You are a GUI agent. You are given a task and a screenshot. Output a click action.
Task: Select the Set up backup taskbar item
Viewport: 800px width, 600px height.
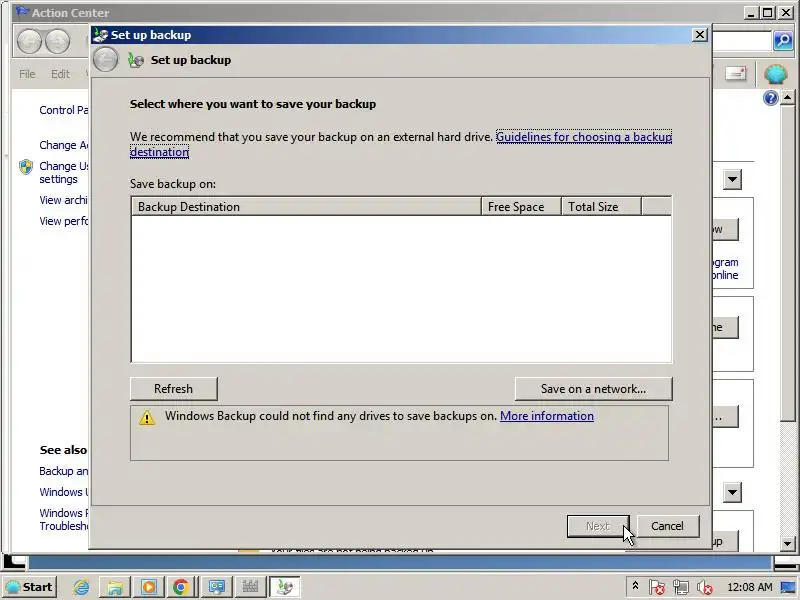pyautogui.click(x=285, y=587)
